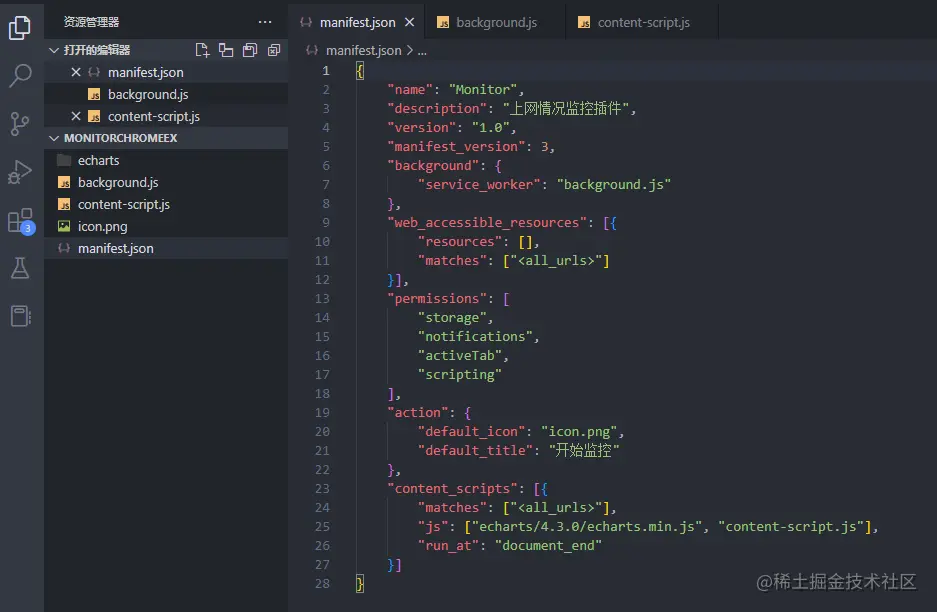
Task: Close the manifest.json editor tab
Action: (x=409, y=22)
